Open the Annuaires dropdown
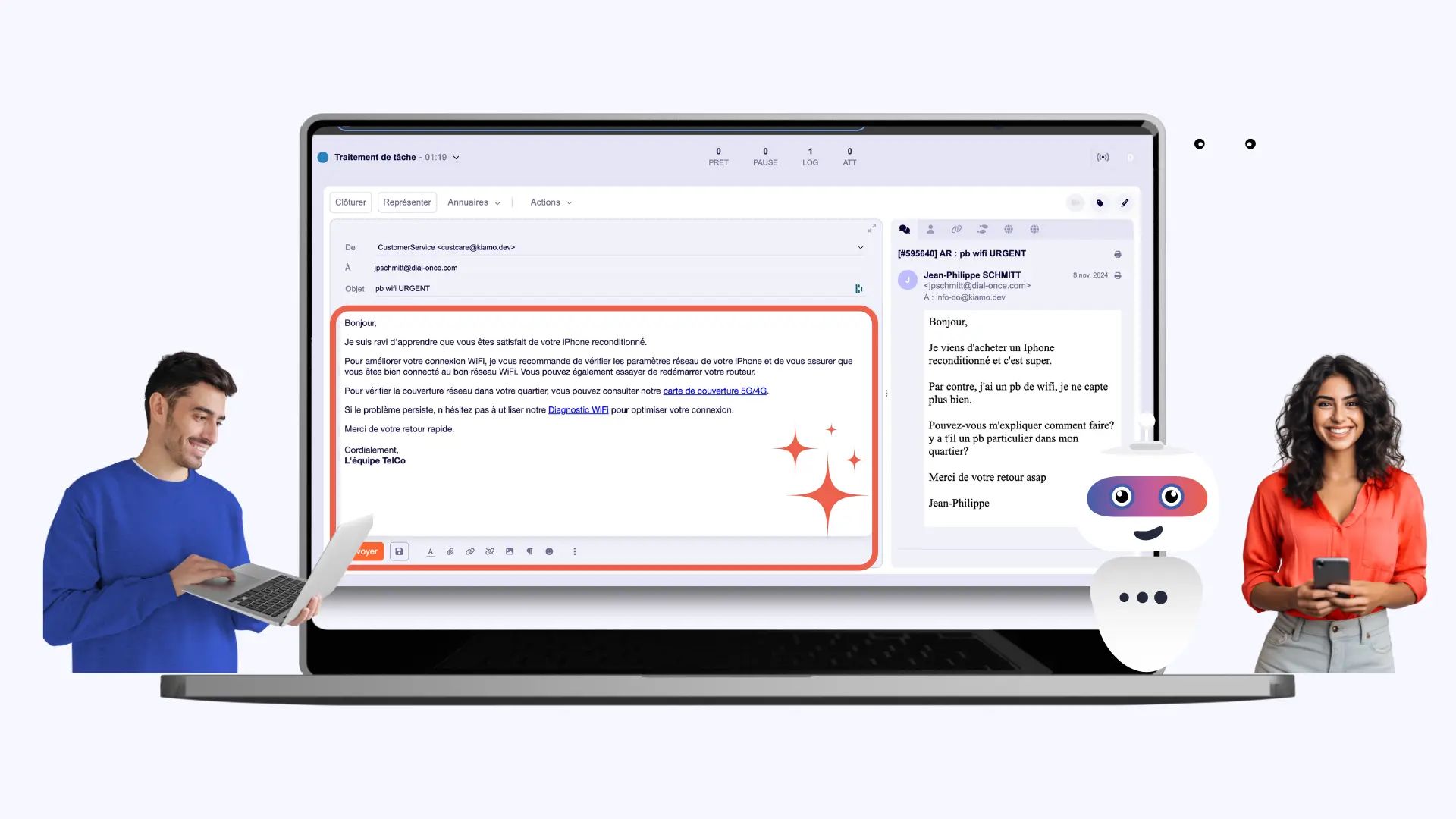This screenshot has height=819, width=1456. [x=473, y=202]
